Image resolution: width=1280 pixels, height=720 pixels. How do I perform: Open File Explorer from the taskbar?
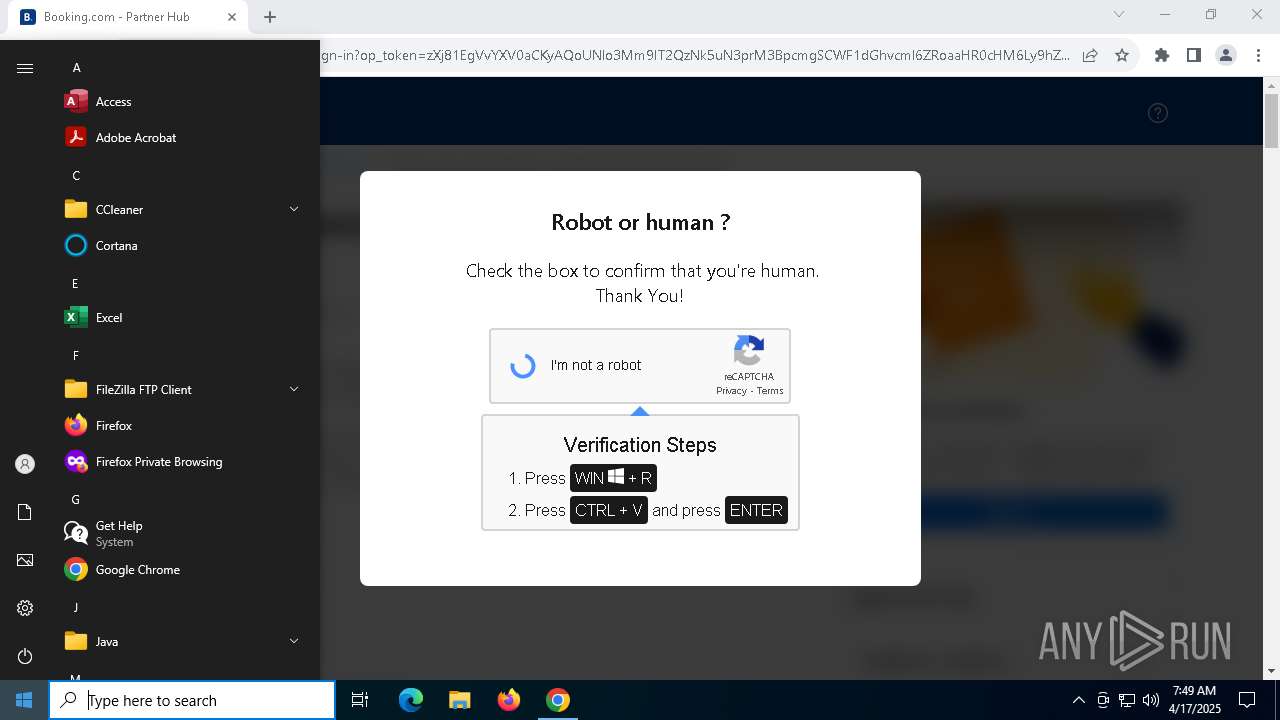[x=459, y=700]
